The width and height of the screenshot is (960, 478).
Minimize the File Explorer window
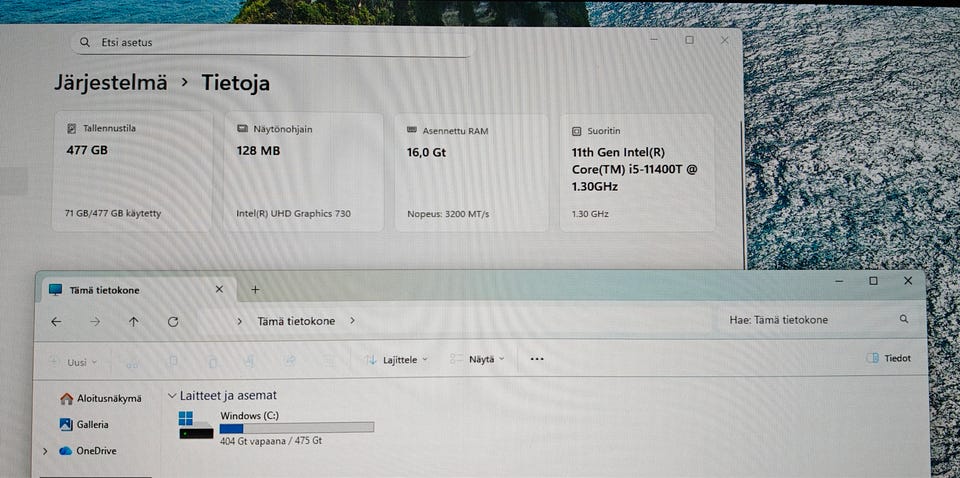coord(839,281)
